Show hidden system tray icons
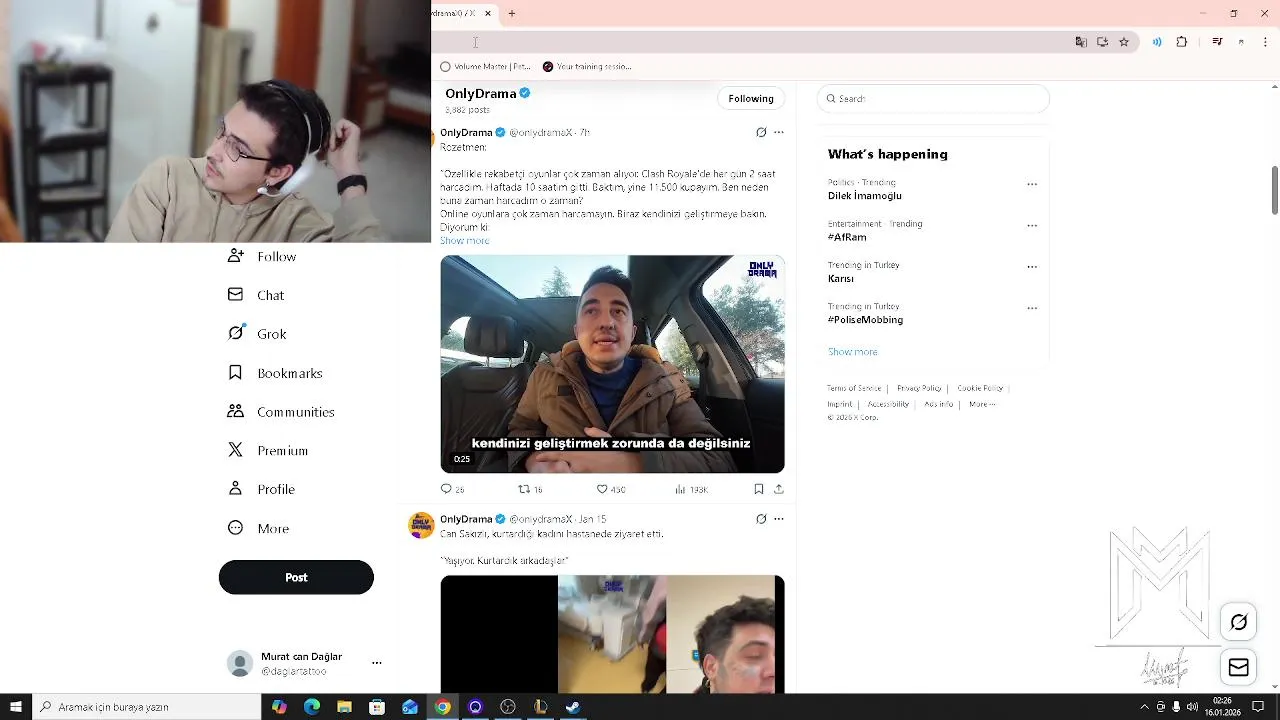 (x=1145, y=707)
